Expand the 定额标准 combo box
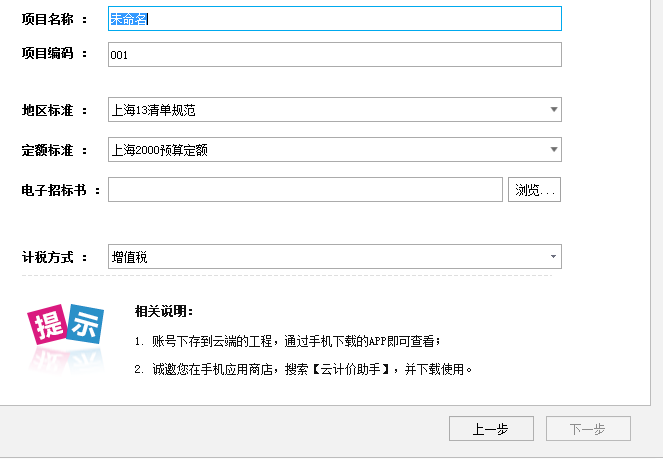This screenshot has width=663, height=471. [553, 150]
